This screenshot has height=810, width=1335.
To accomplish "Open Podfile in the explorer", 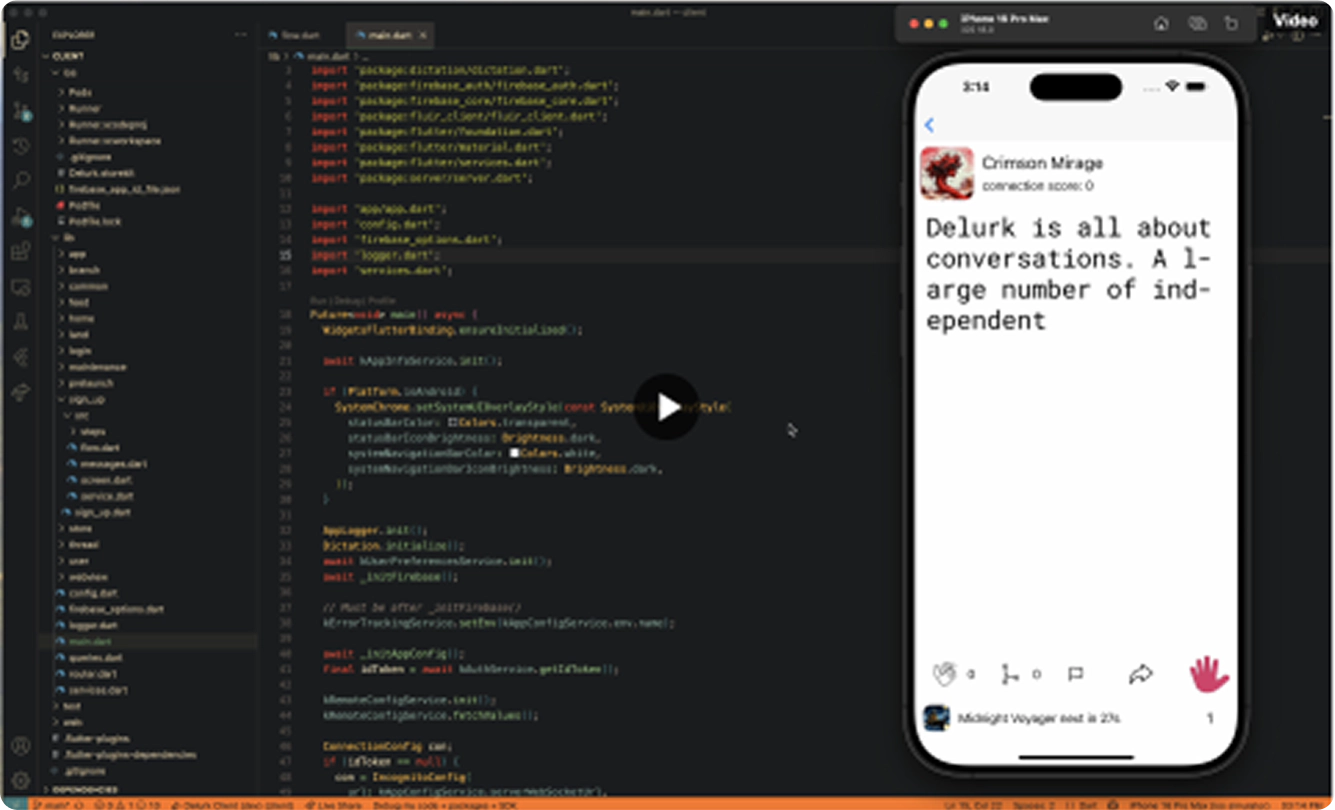I will (x=84, y=205).
